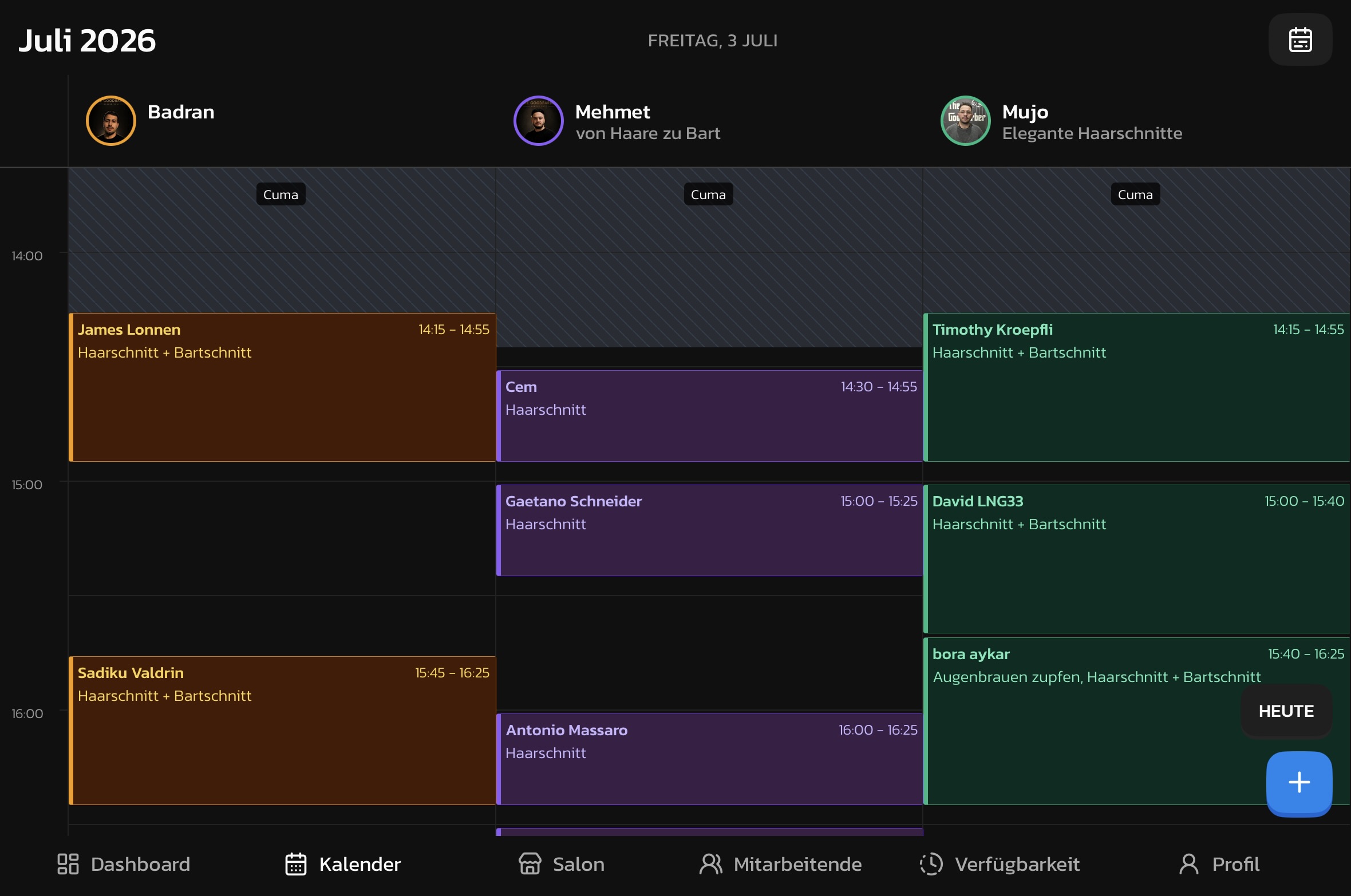Open David LNG33 appointment
Screen dimensions: 1351x896
pos(1136,559)
